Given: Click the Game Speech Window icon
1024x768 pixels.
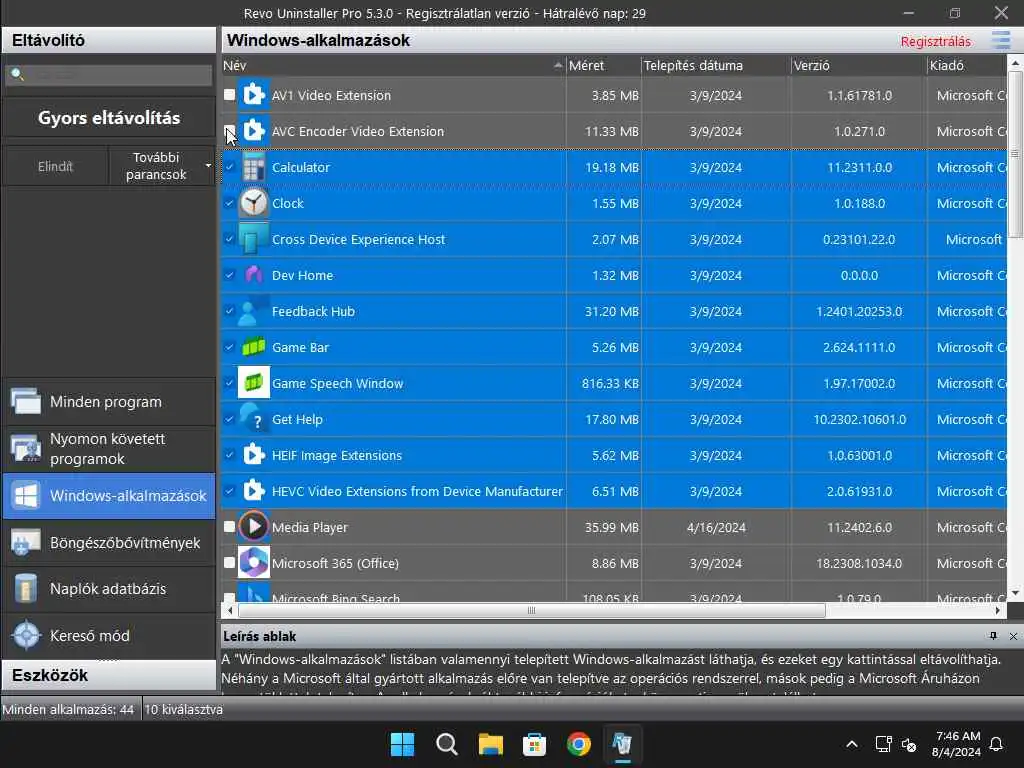Looking at the screenshot, I should 253,383.
